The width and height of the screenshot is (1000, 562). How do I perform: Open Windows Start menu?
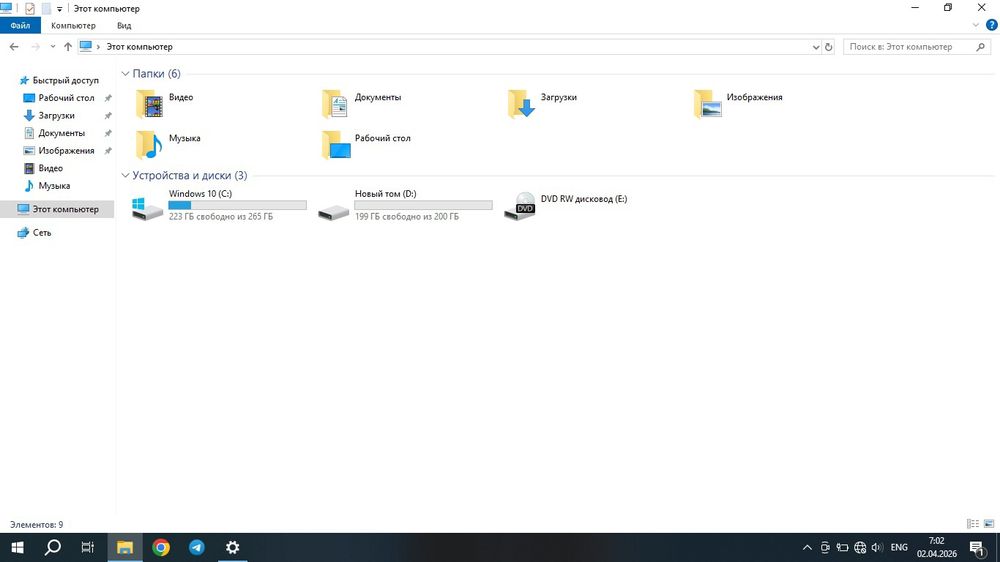17,547
